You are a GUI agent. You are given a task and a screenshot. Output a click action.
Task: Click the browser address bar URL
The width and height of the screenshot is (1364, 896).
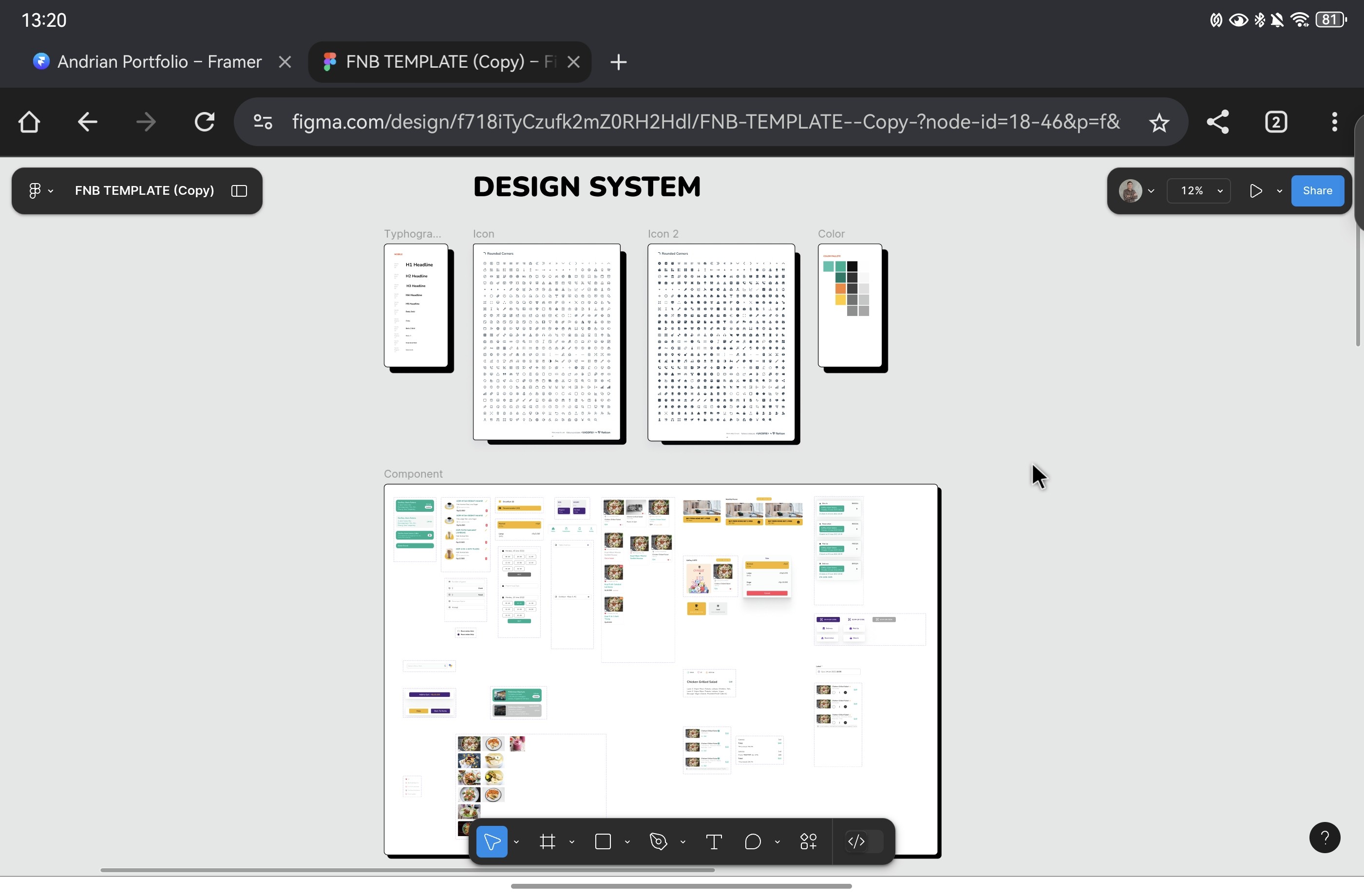(x=705, y=122)
